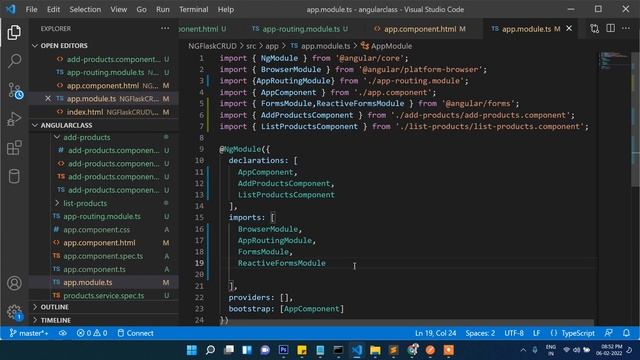Open Source Control view in activity bar
This screenshot has width=640, height=360.
pyautogui.click(x=15, y=90)
